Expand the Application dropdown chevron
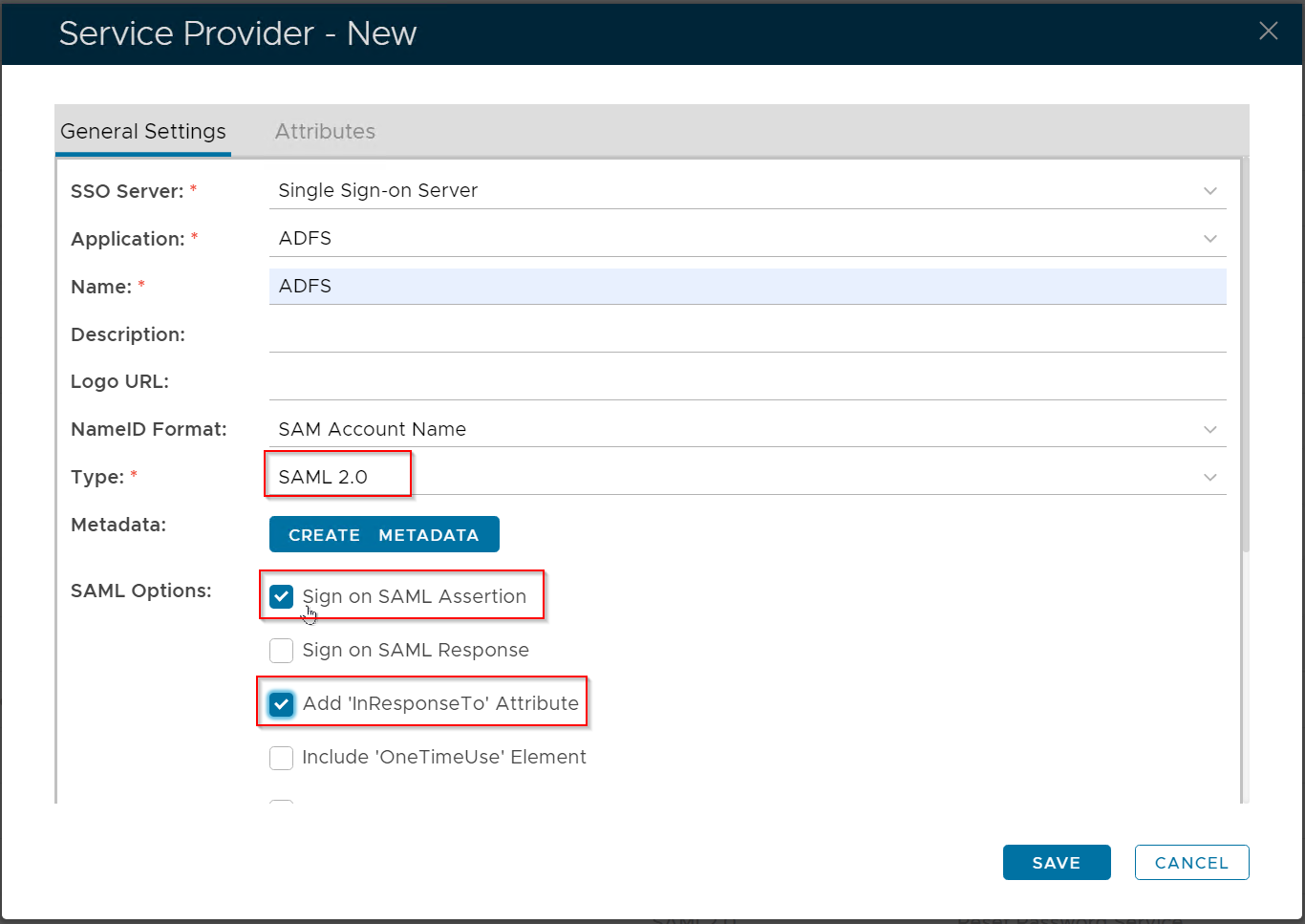 click(1209, 239)
